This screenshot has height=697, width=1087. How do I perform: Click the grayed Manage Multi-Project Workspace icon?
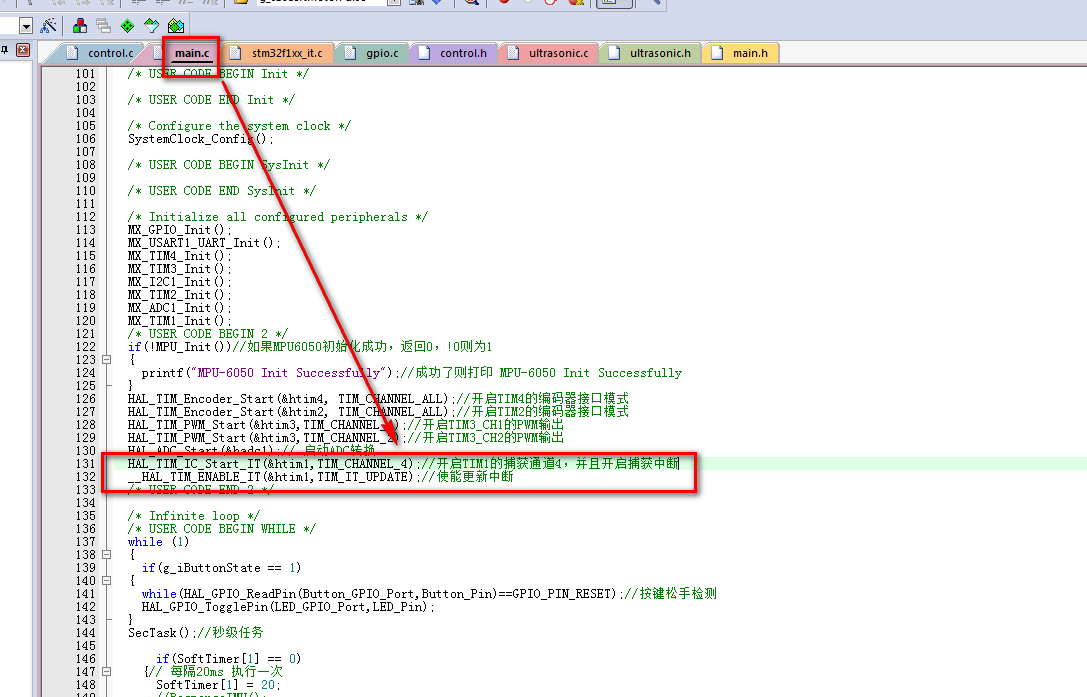(104, 26)
